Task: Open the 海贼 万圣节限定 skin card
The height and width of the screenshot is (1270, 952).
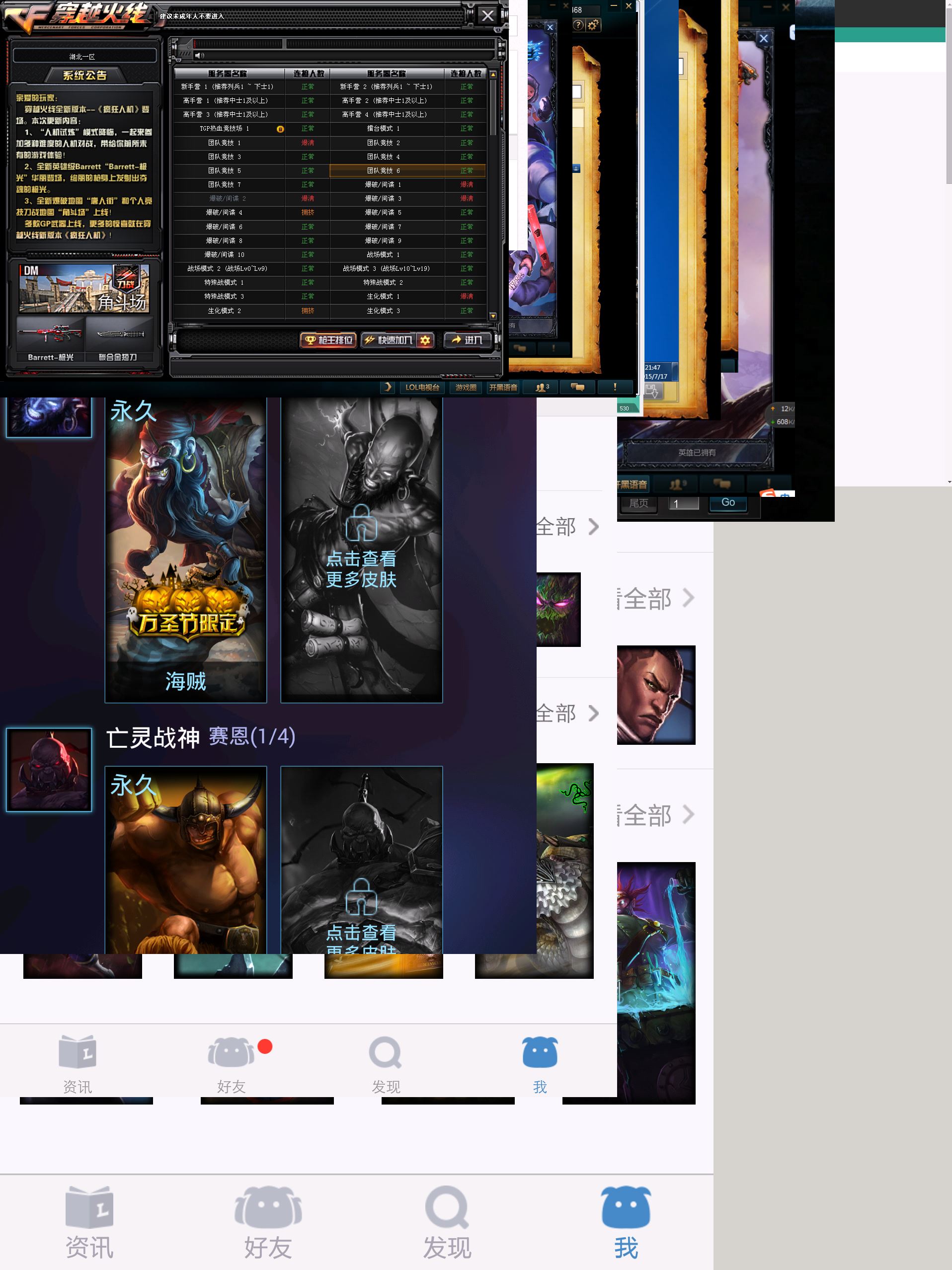Action: pos(185,550)
